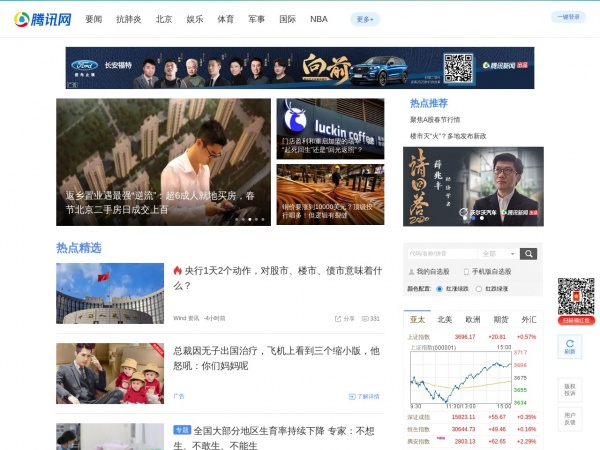Open the 要闻 navigation item
Screen dimensions: 600x450
[93, 19]
